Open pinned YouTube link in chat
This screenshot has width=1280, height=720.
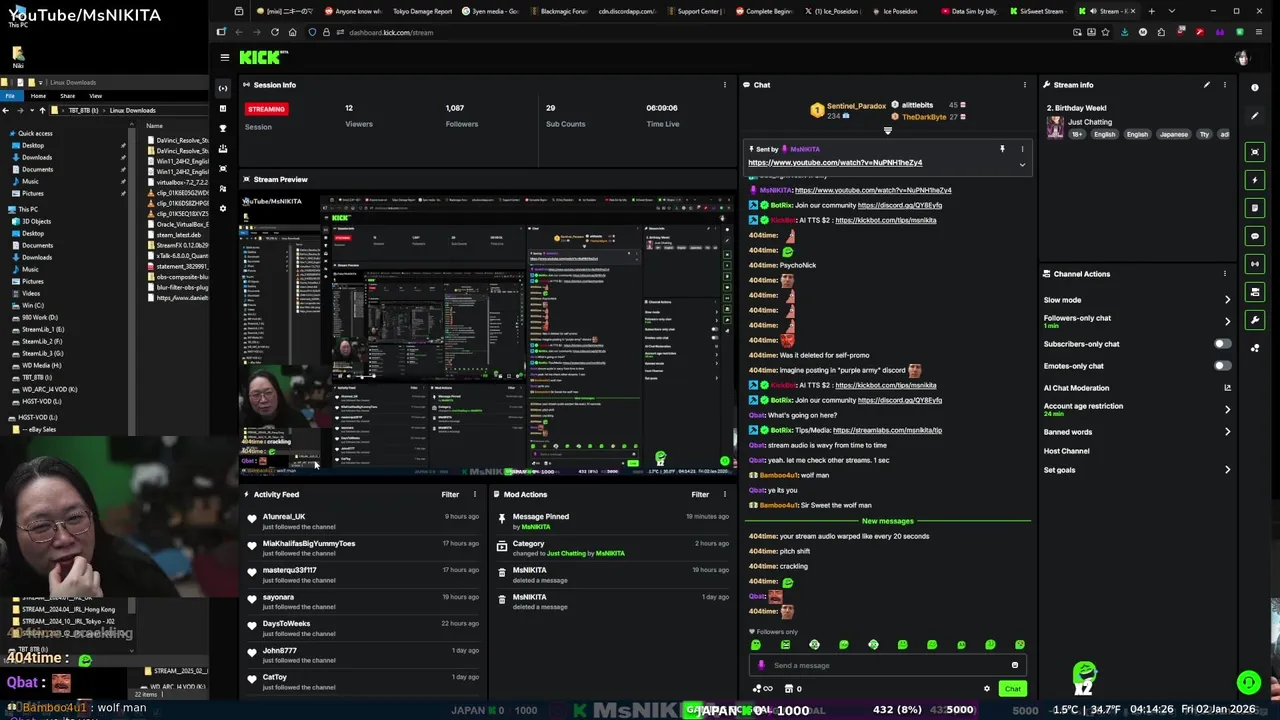coord(835,162)
